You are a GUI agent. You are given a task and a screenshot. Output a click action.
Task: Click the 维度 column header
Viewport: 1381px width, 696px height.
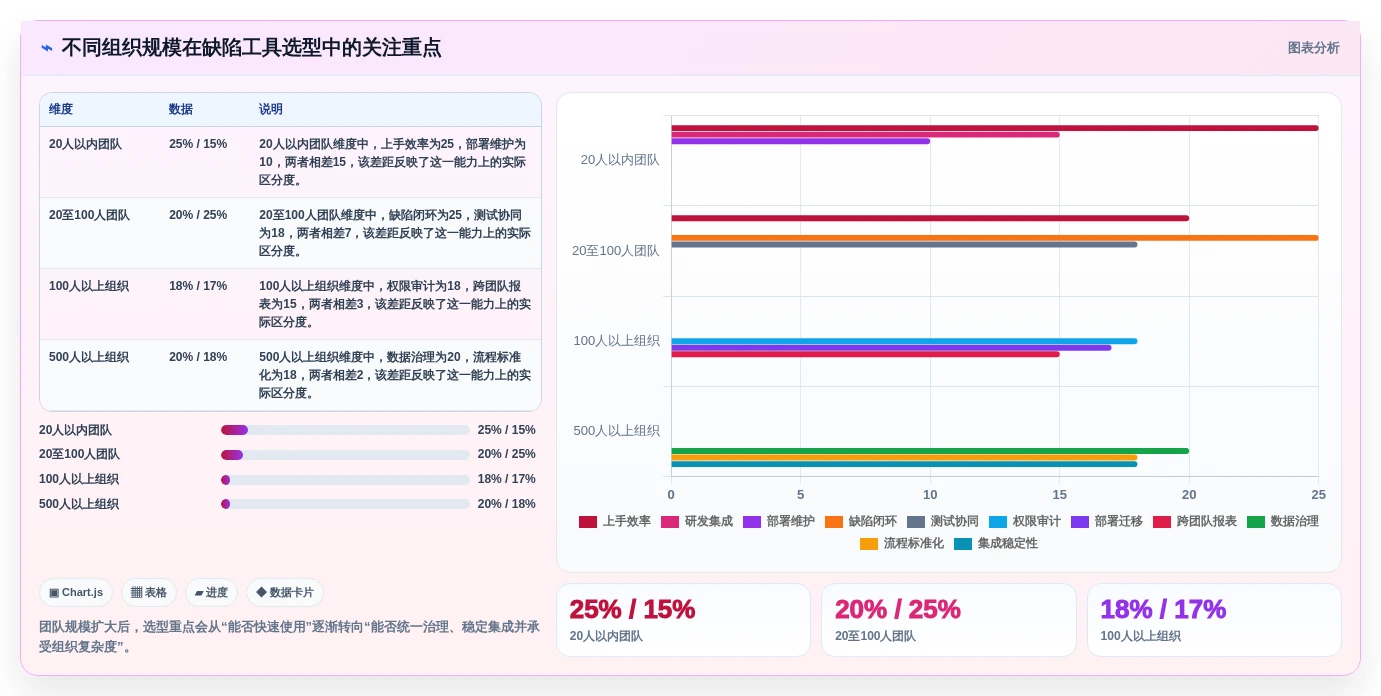pos(61,110)
